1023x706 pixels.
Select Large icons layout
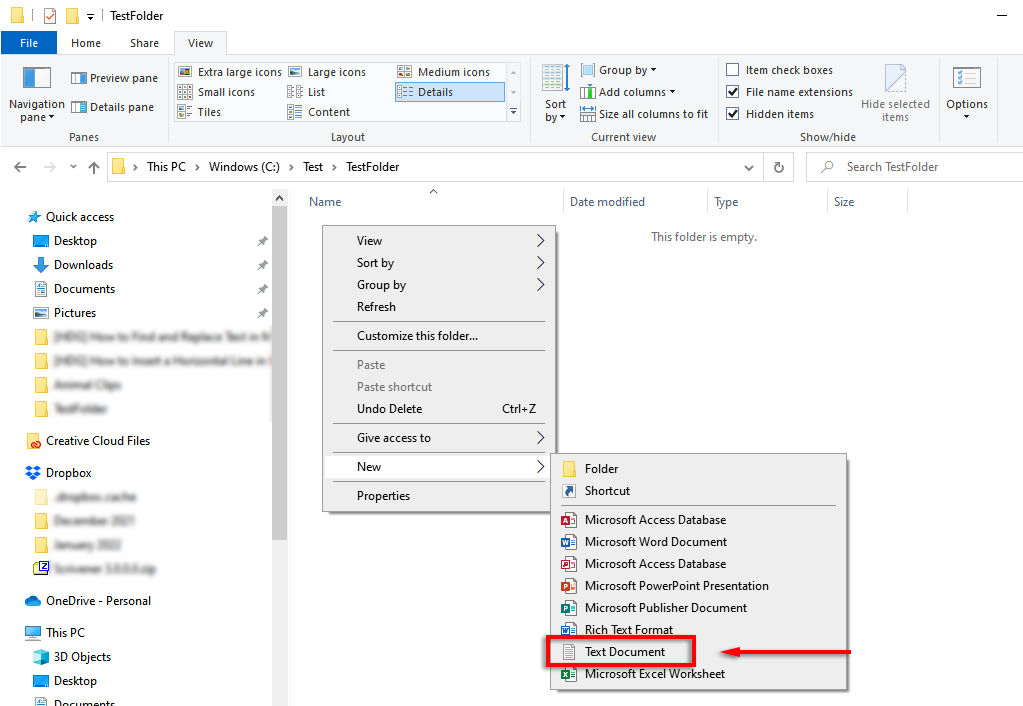pos(328,72)
